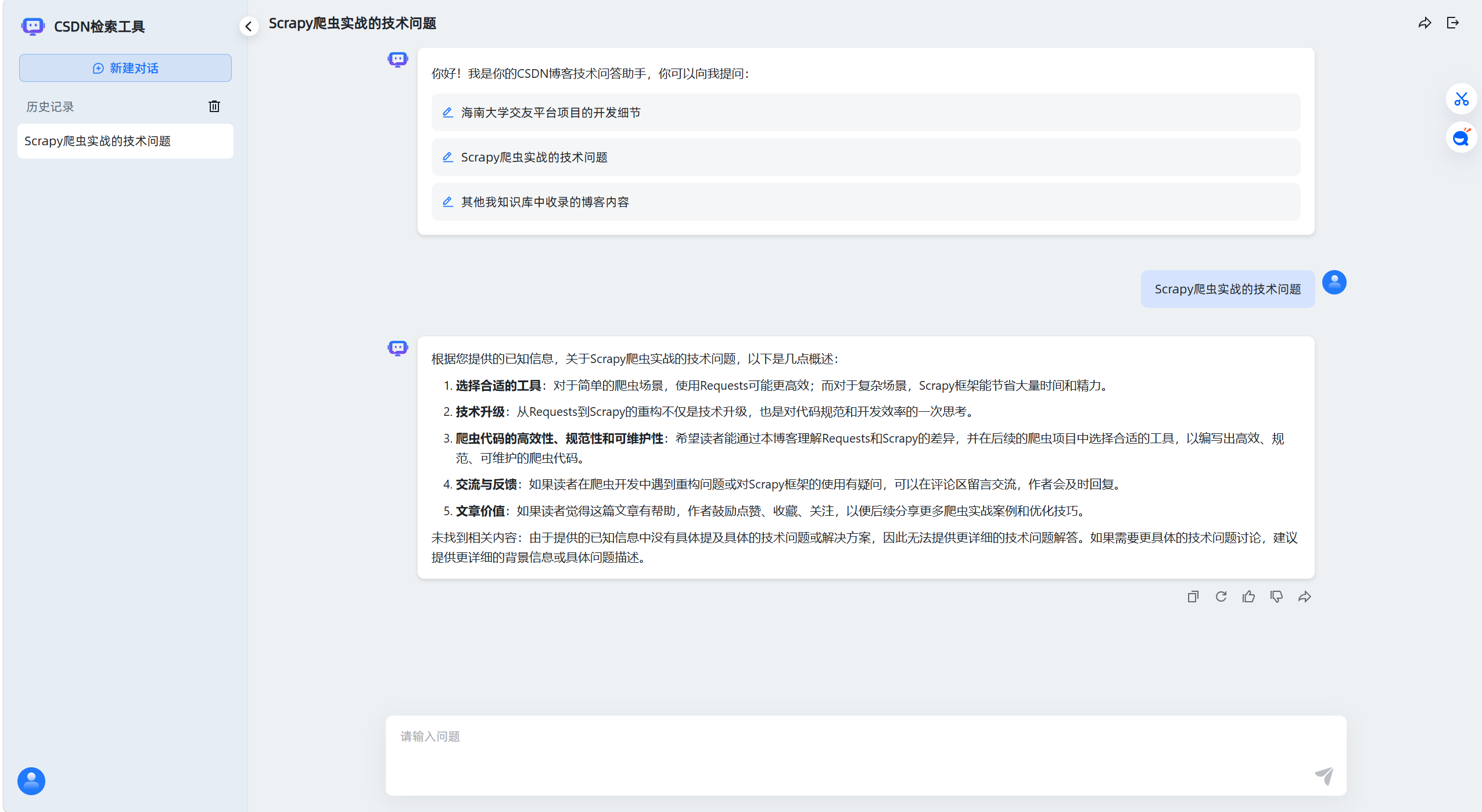The image size is (1482, 812).
Task: Click the conversation title in the header
Action: tap(352, 23)
